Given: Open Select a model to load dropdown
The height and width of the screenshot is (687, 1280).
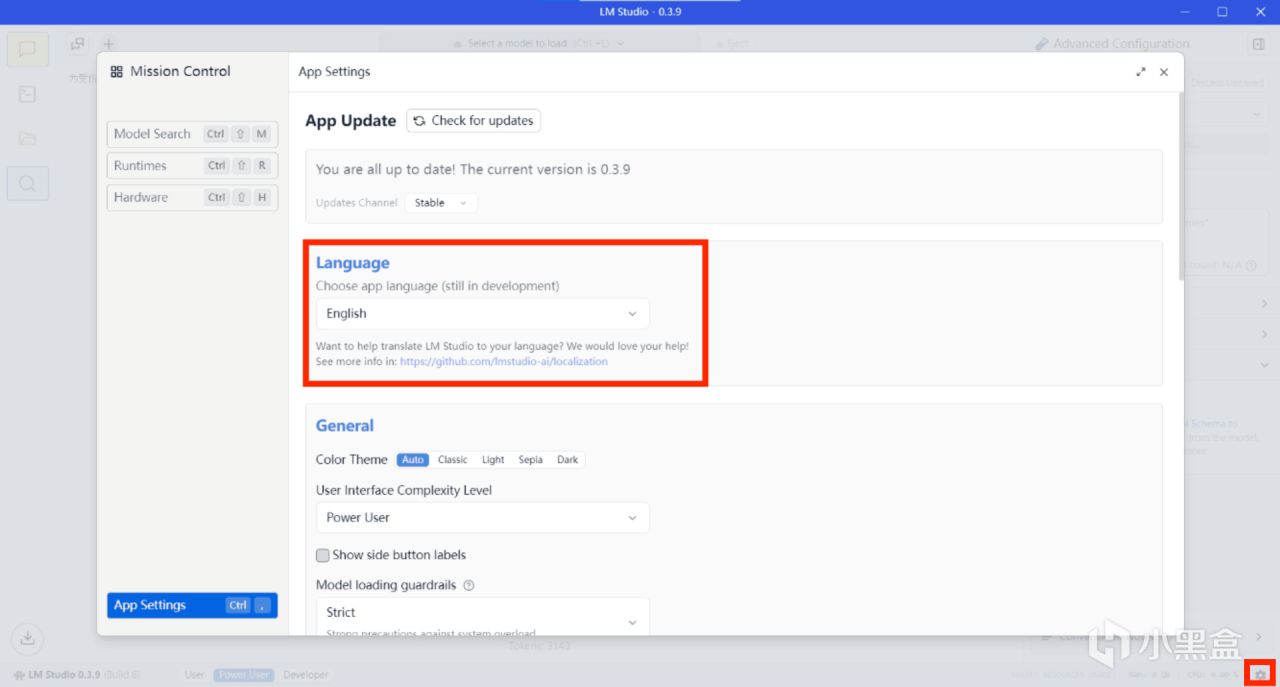Looking at the screenshot, I should [x=540, y=44].
